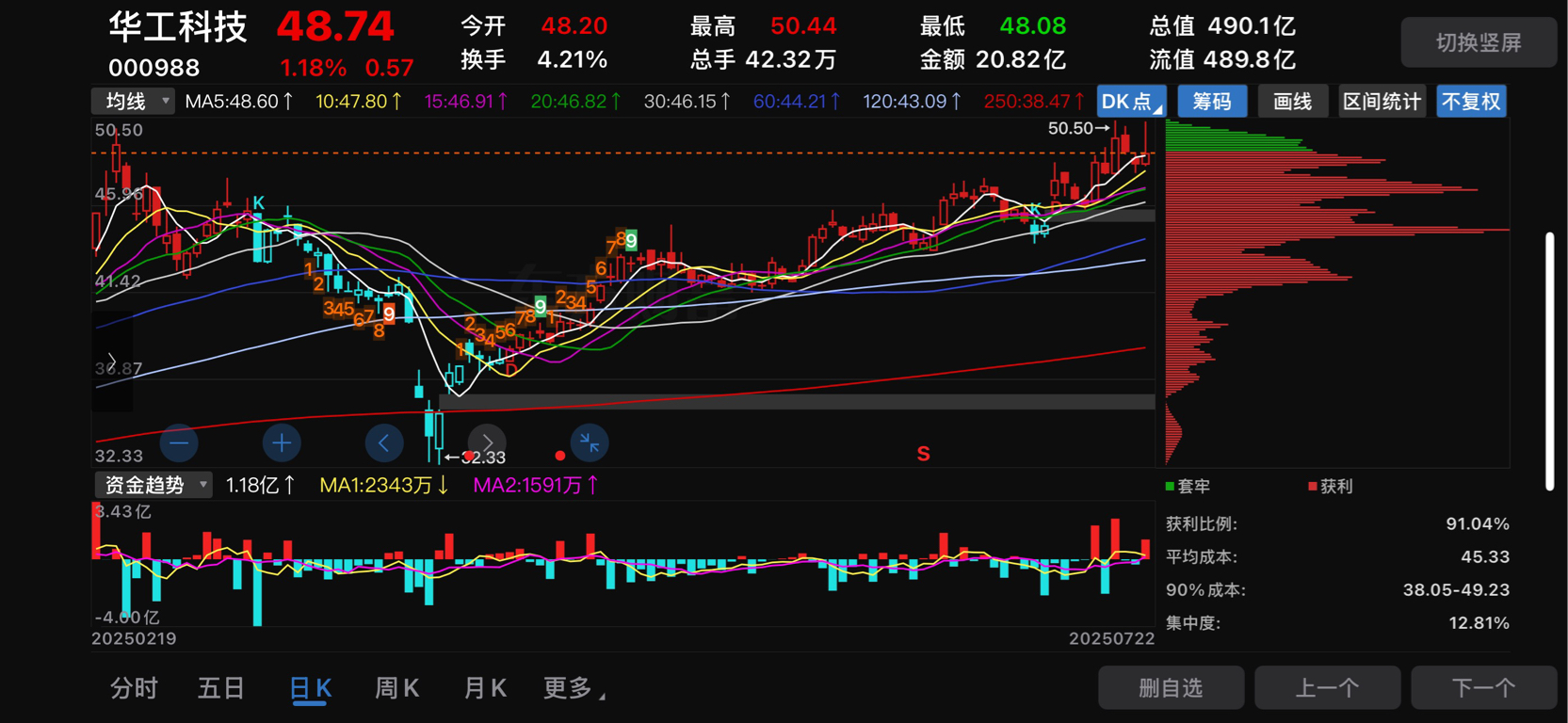Click 删自选 remove from watchlist
This screenshot has width=1568, height=723.
click(x=1171, y=688)
